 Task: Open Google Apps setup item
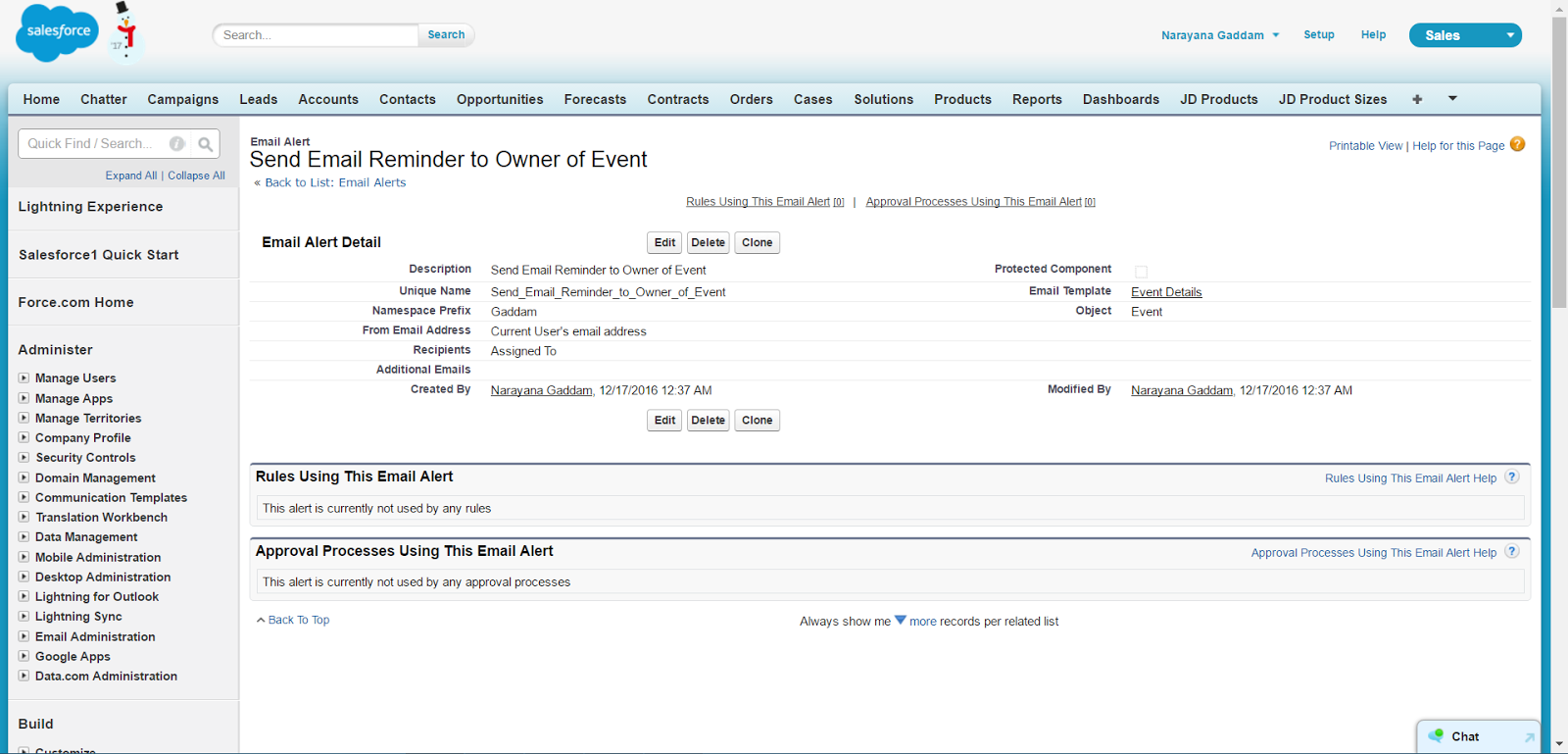[x=73, y=656]
